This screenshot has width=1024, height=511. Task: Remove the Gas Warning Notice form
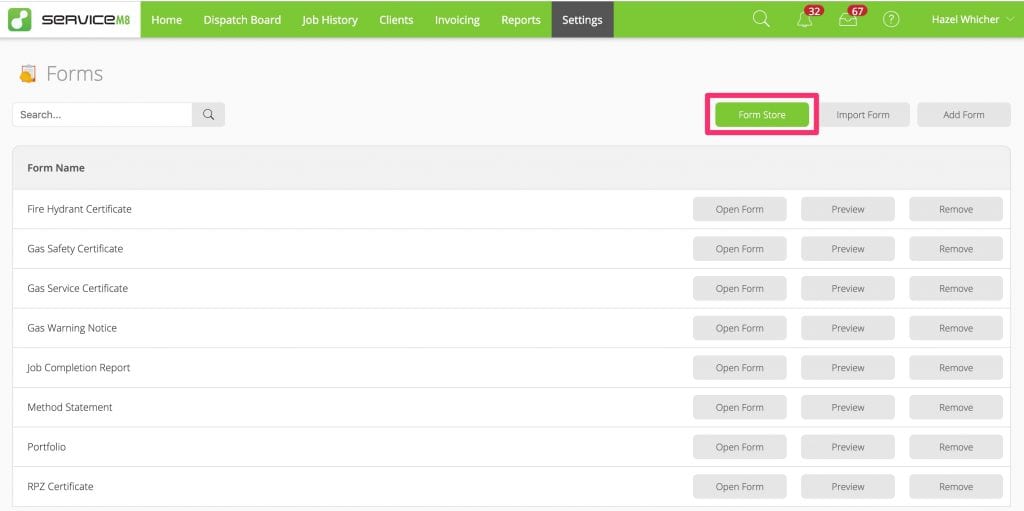click(955, 328)
